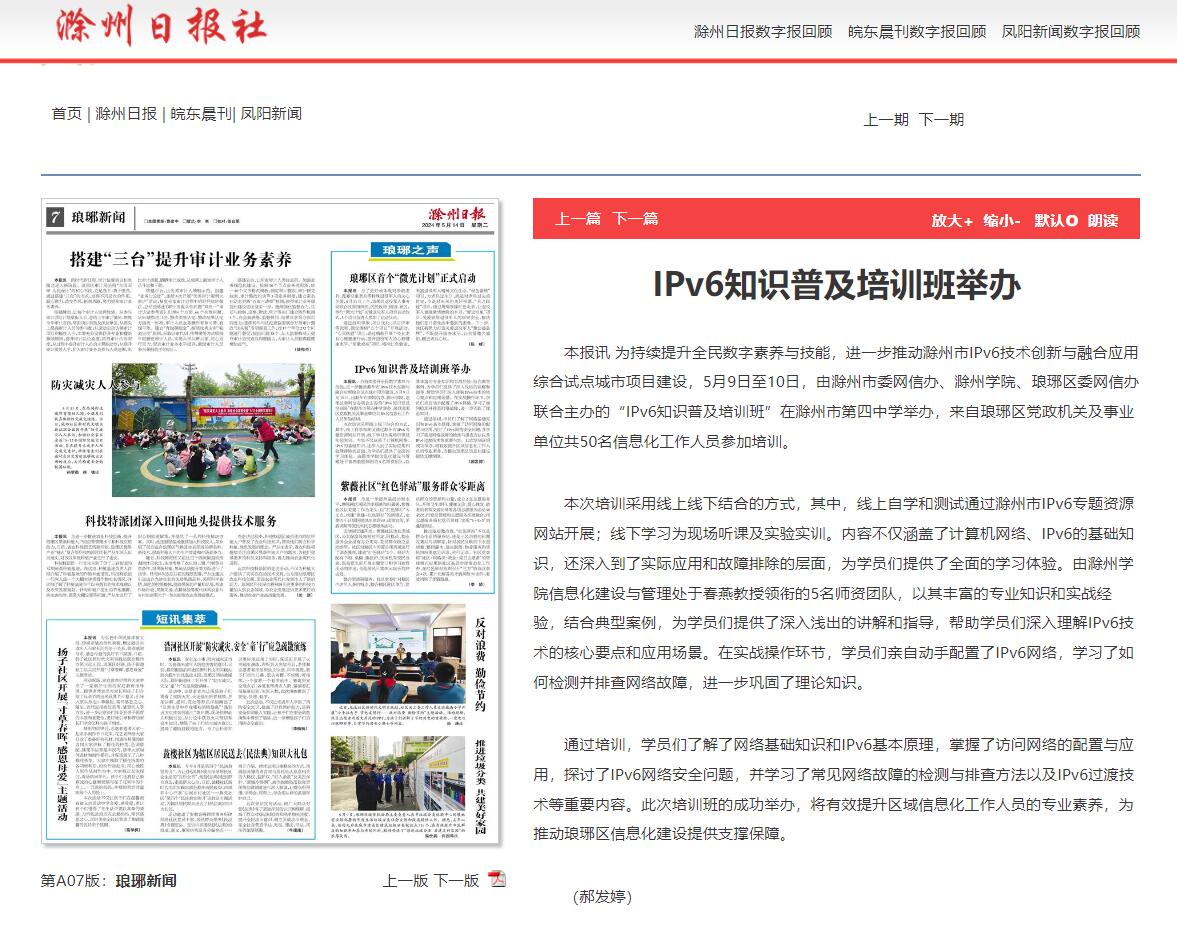Open previous article 上一篇

578,218
